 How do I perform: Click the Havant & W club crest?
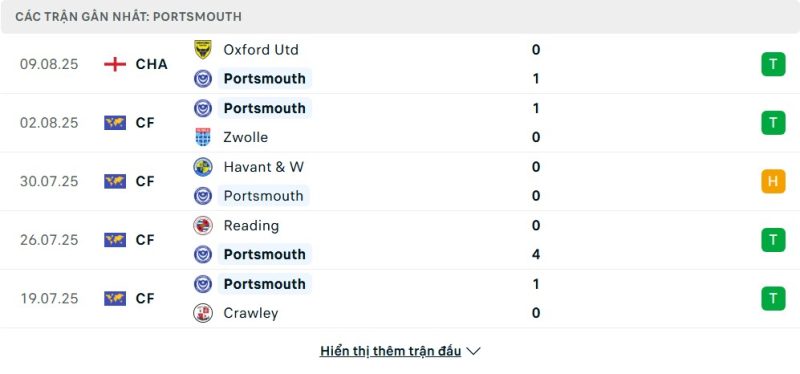pos(203,167)
